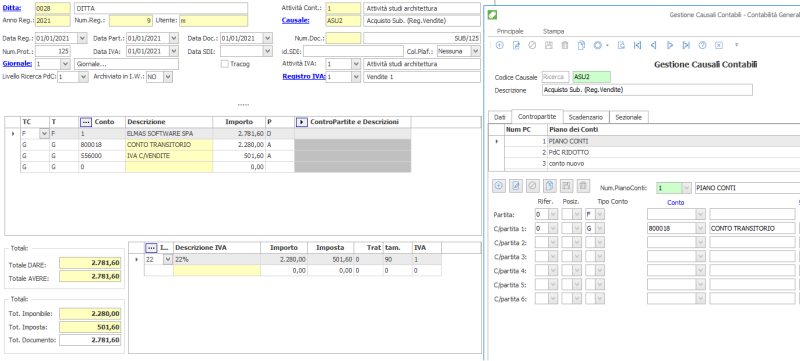Image resolution: width=800 pixels, height=361 pixels.
Task: Click the 22% IVA description cell
Action: pos(217,260)
